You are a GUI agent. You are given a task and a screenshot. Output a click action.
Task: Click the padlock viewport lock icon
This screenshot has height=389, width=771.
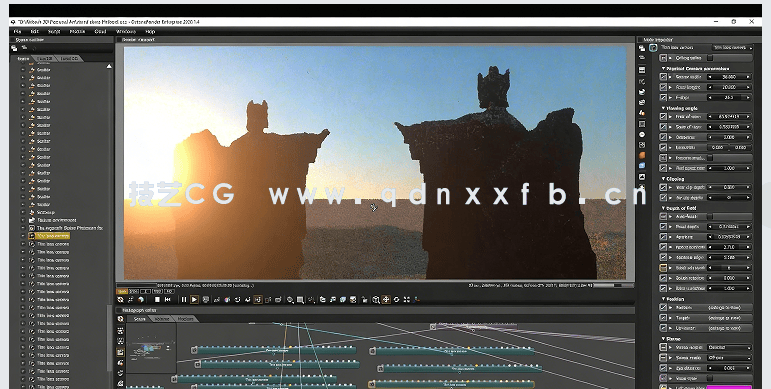click(364, 299)
